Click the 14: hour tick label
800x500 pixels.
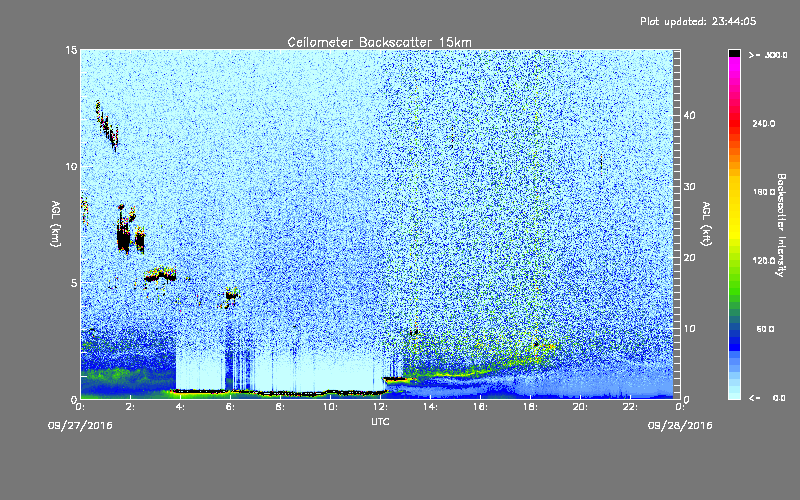click(x=430, y=407)
